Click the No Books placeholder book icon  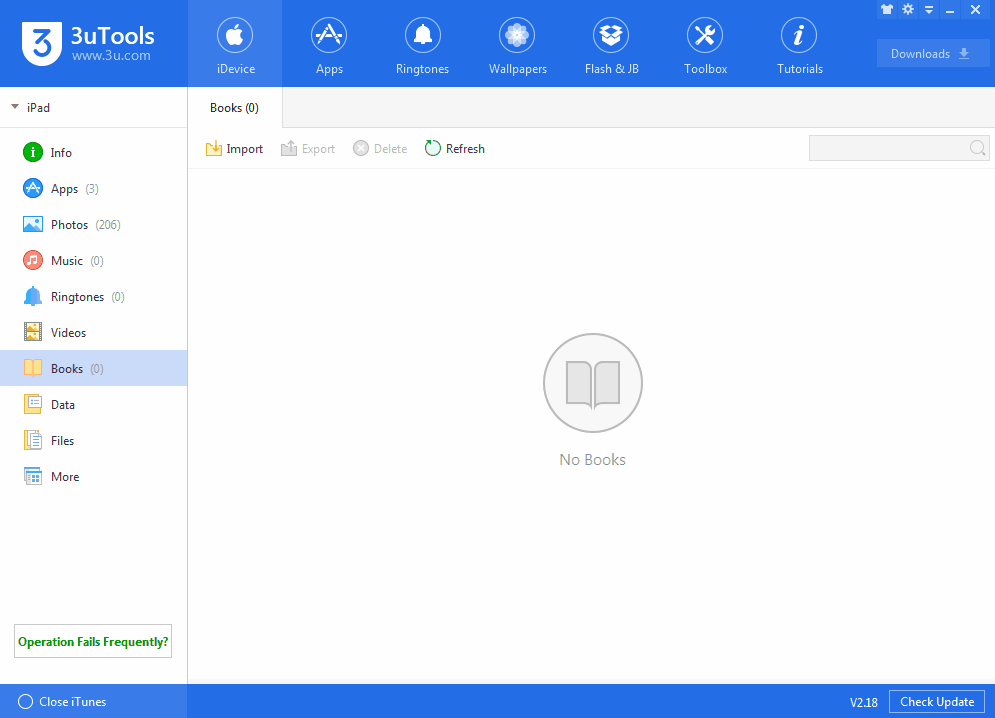[x=593, y=383]
